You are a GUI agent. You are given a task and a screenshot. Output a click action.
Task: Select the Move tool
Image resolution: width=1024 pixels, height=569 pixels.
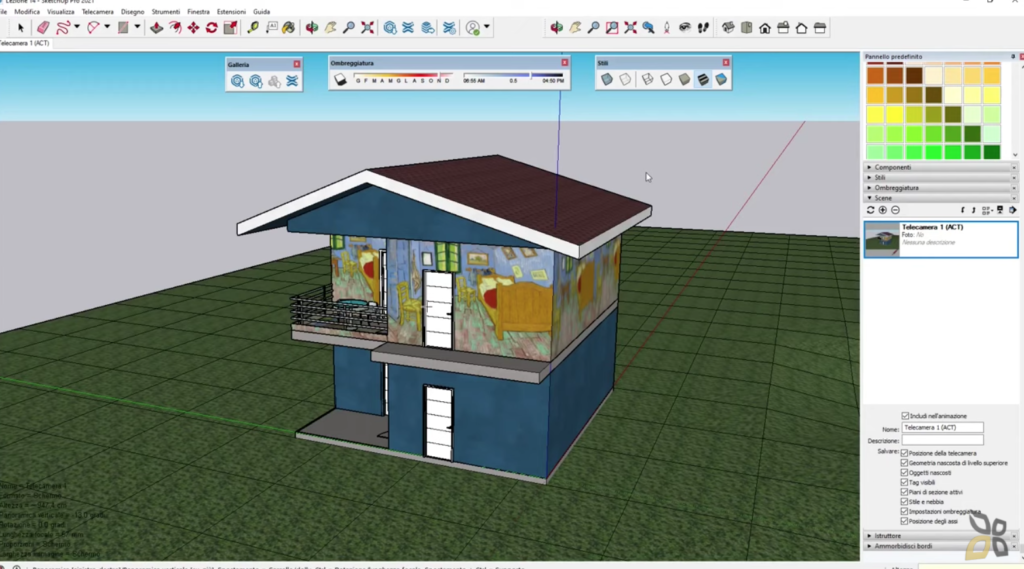click(x=193, y=27)
